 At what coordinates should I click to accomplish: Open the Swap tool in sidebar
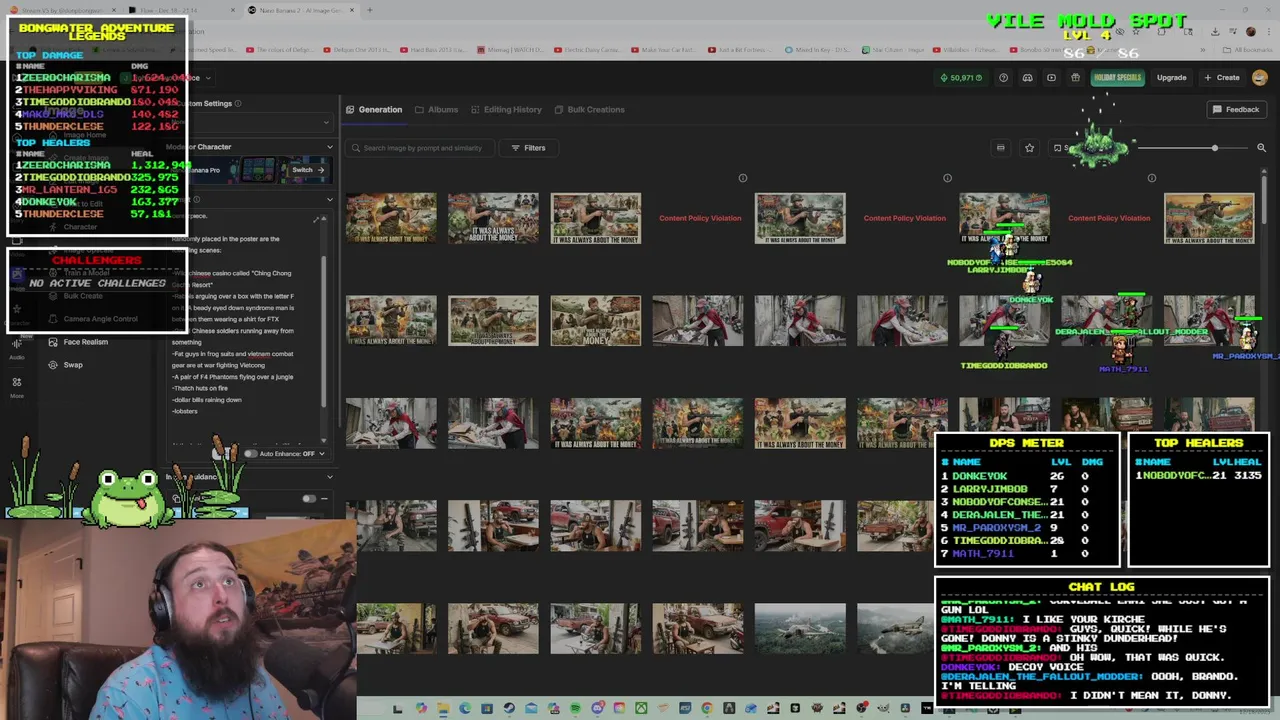click(x=66, y=365)
